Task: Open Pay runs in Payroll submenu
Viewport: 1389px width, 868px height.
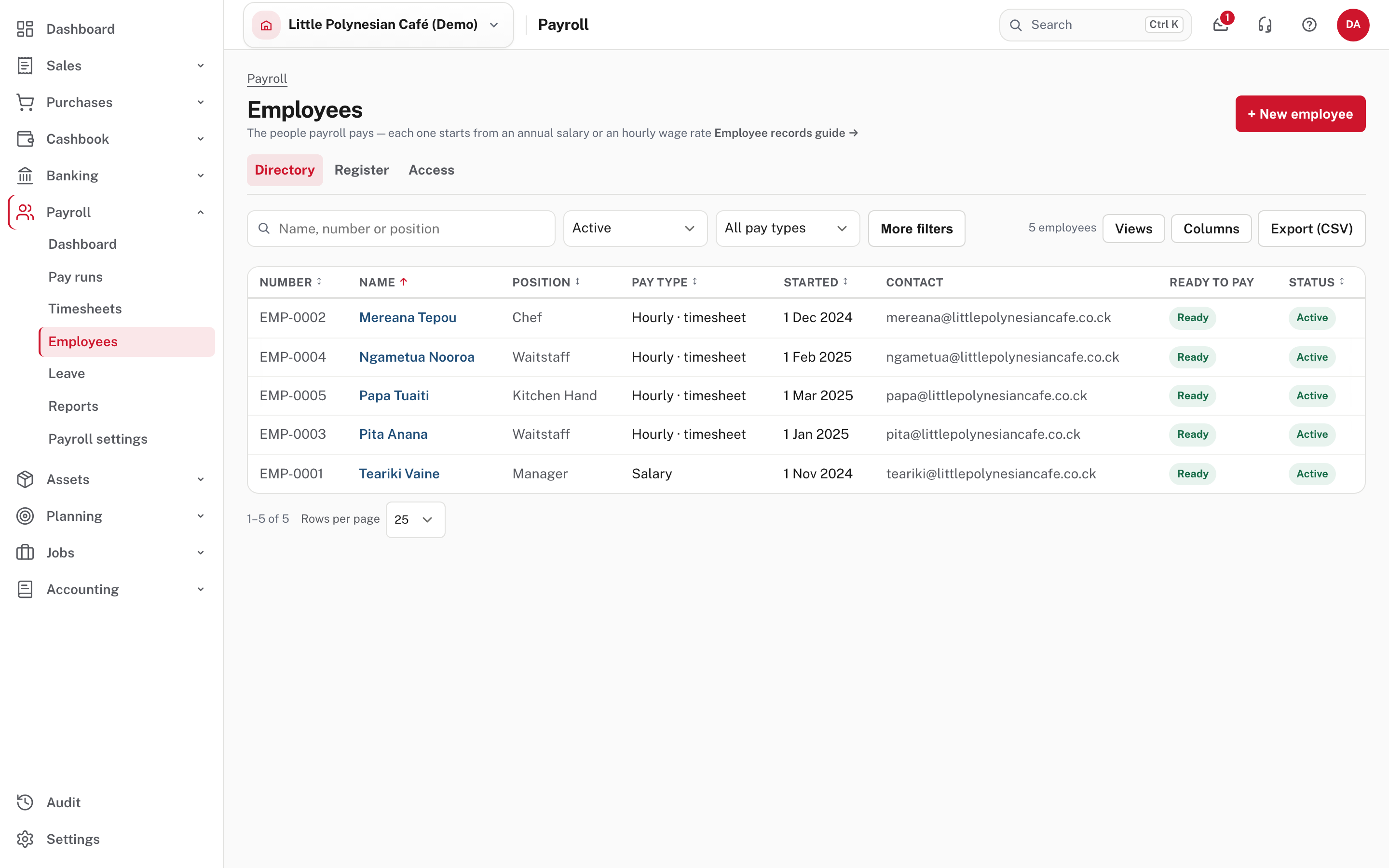Action: coord(75,277)
